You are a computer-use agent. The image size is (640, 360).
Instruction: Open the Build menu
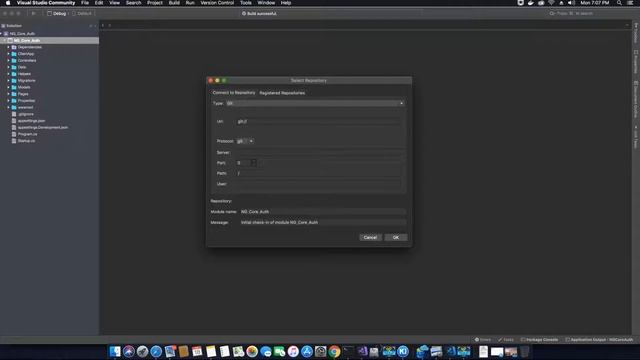pyautogui.click(x=174, y=3)
